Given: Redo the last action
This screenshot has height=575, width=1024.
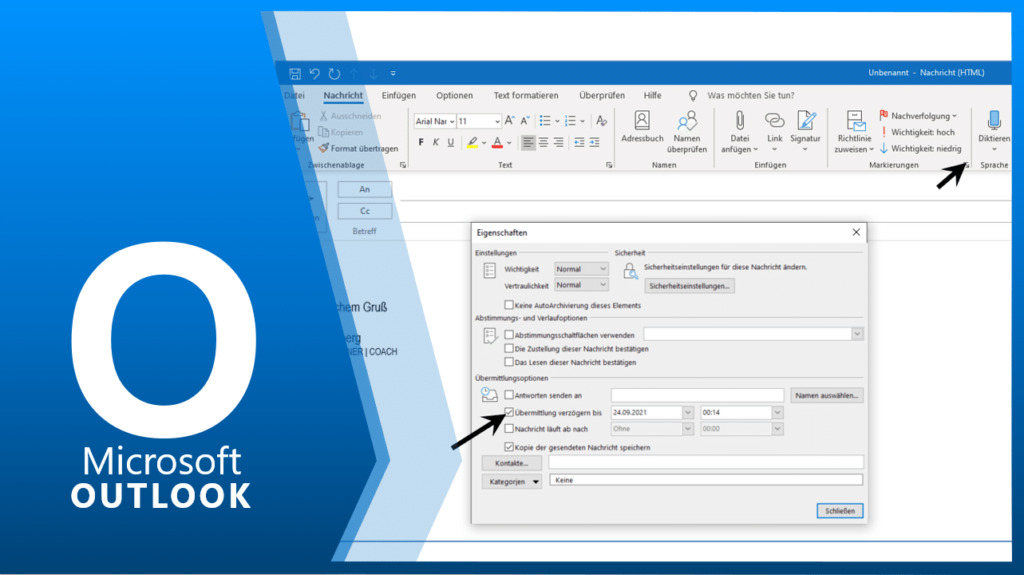Looking at the screenshot, I should point(334,73).
